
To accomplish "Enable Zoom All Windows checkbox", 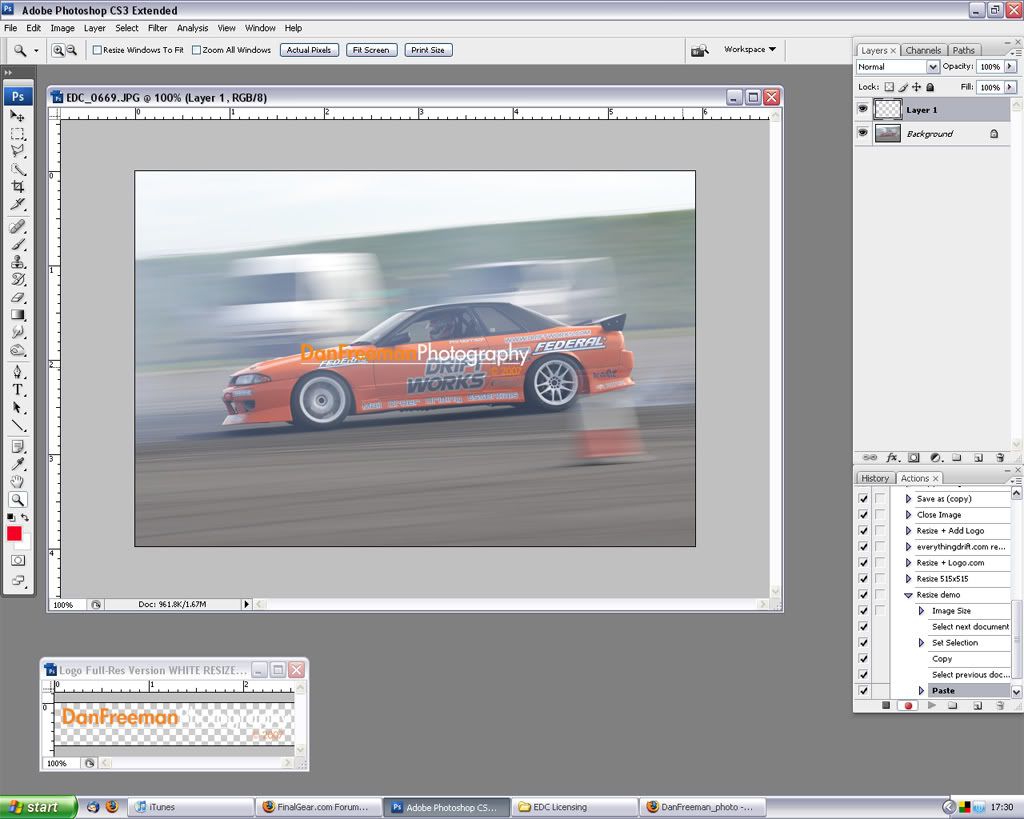I will tap(197, 50).
